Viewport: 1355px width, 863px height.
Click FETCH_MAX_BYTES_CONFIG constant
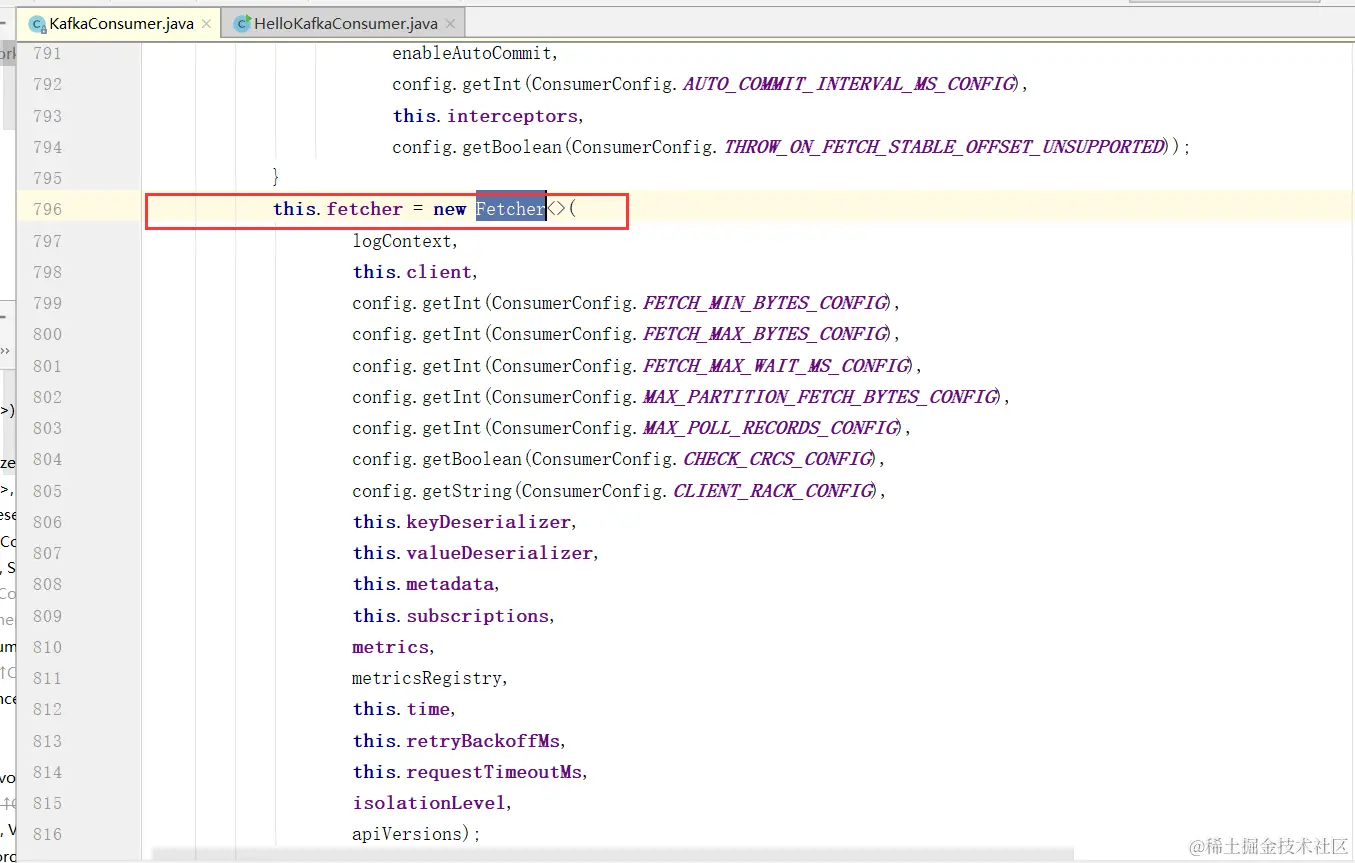click(x=765, y=333)
